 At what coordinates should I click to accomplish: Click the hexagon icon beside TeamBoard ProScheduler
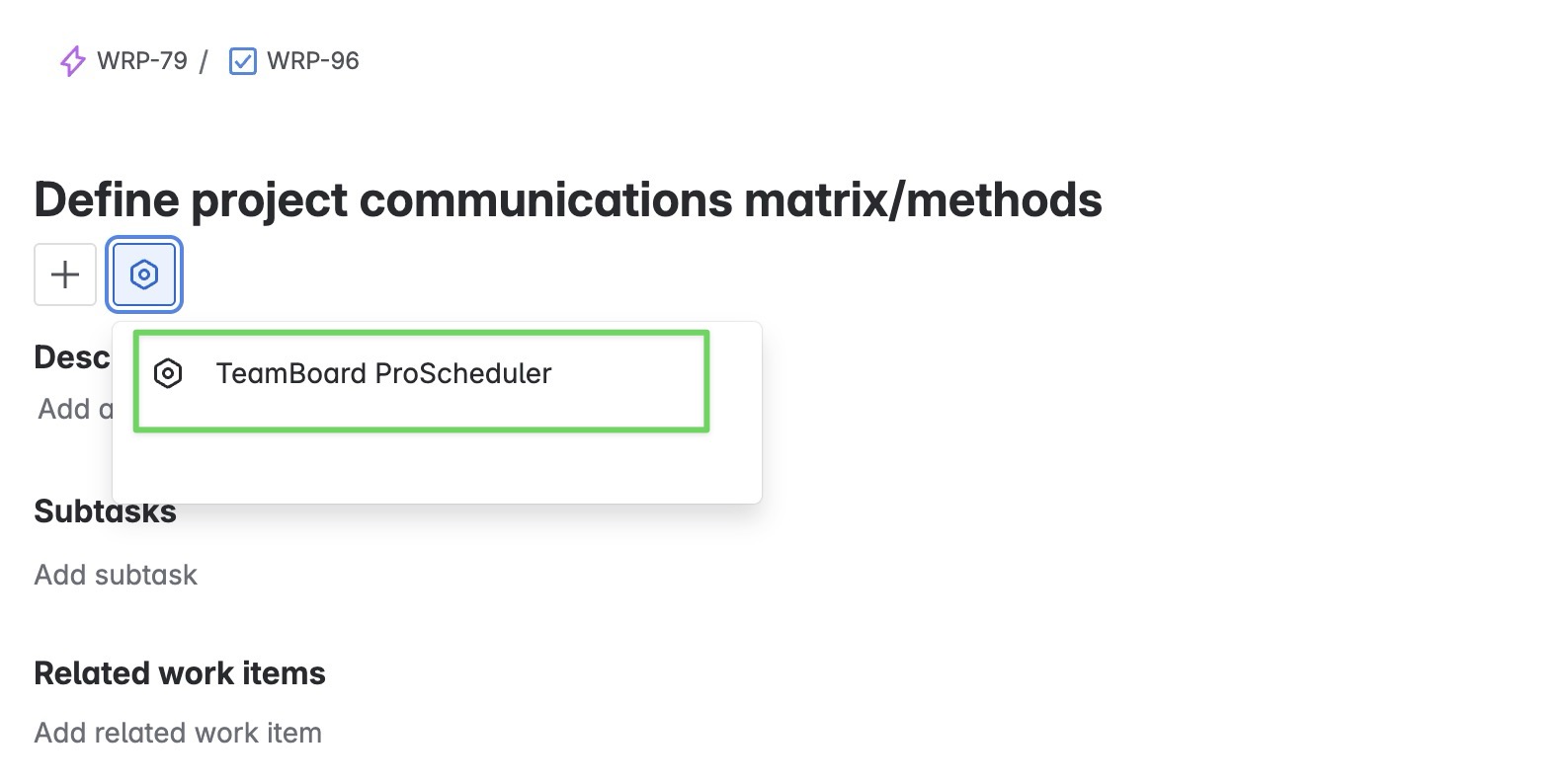click(169, 374)
